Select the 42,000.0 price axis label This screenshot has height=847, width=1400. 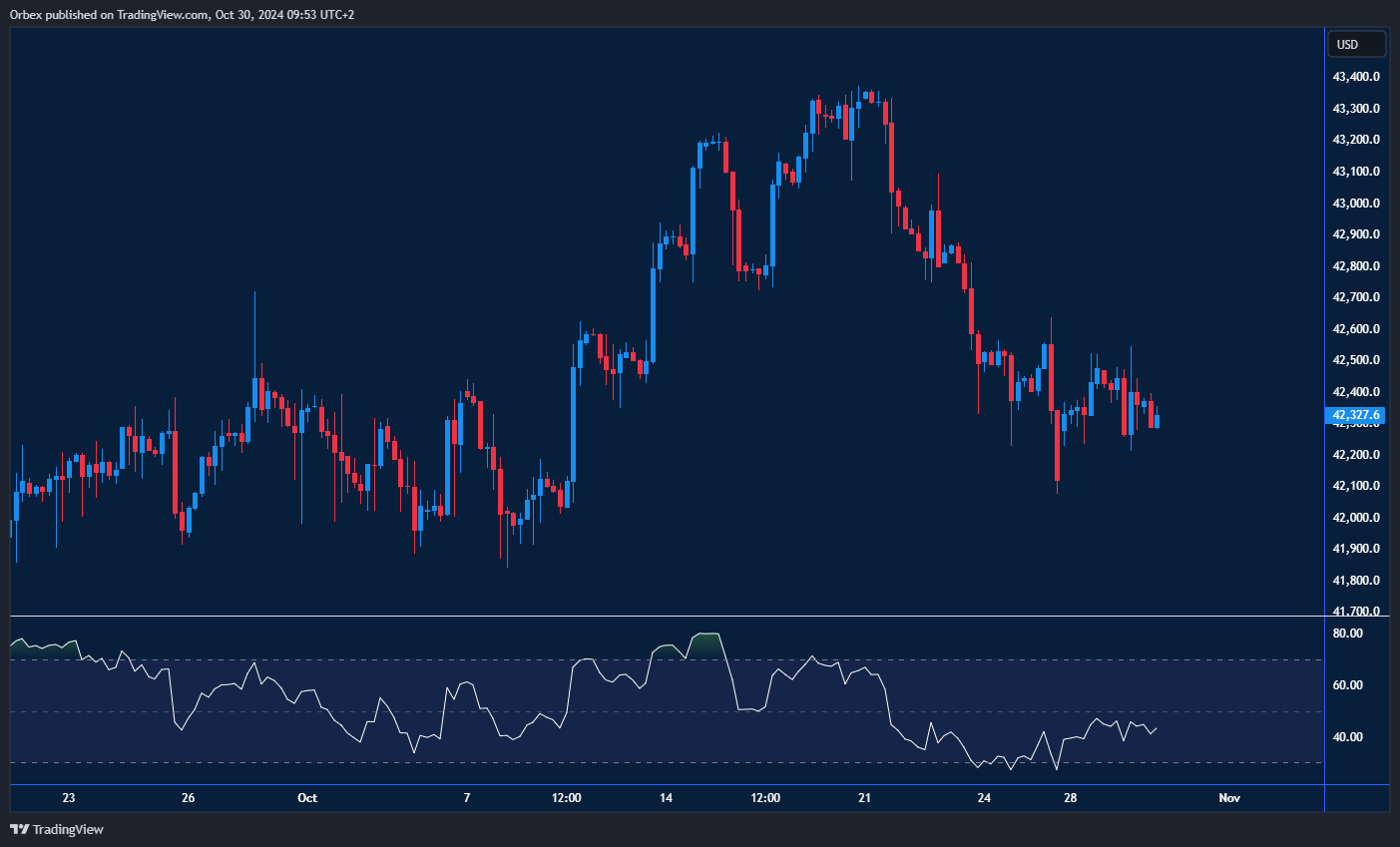click(1356, 518)
